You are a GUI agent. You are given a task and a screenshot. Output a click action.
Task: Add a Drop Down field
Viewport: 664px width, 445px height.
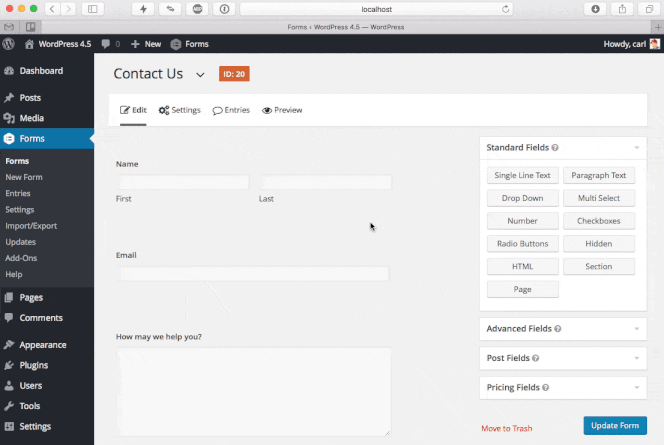523,198
